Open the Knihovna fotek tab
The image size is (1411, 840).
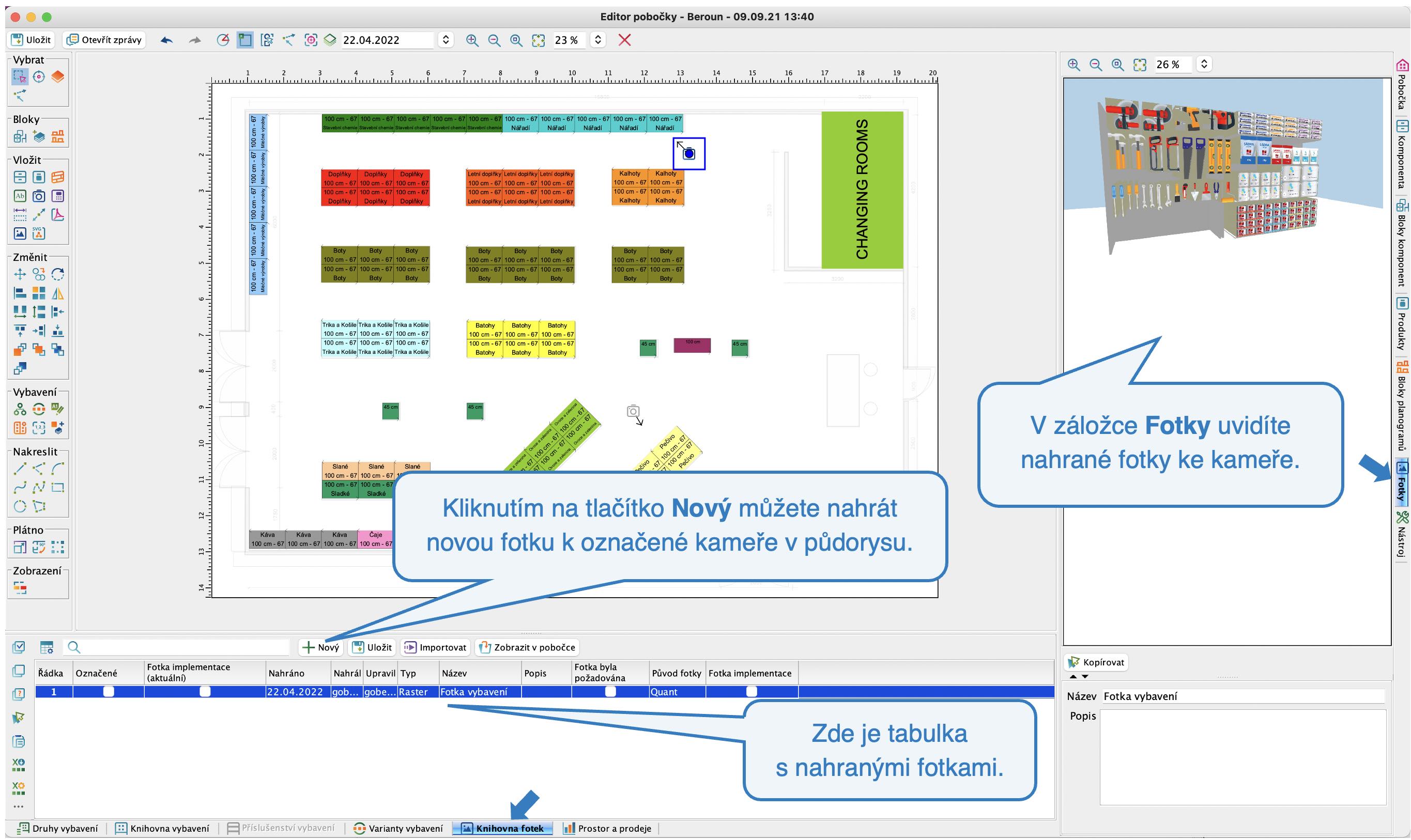503,828
